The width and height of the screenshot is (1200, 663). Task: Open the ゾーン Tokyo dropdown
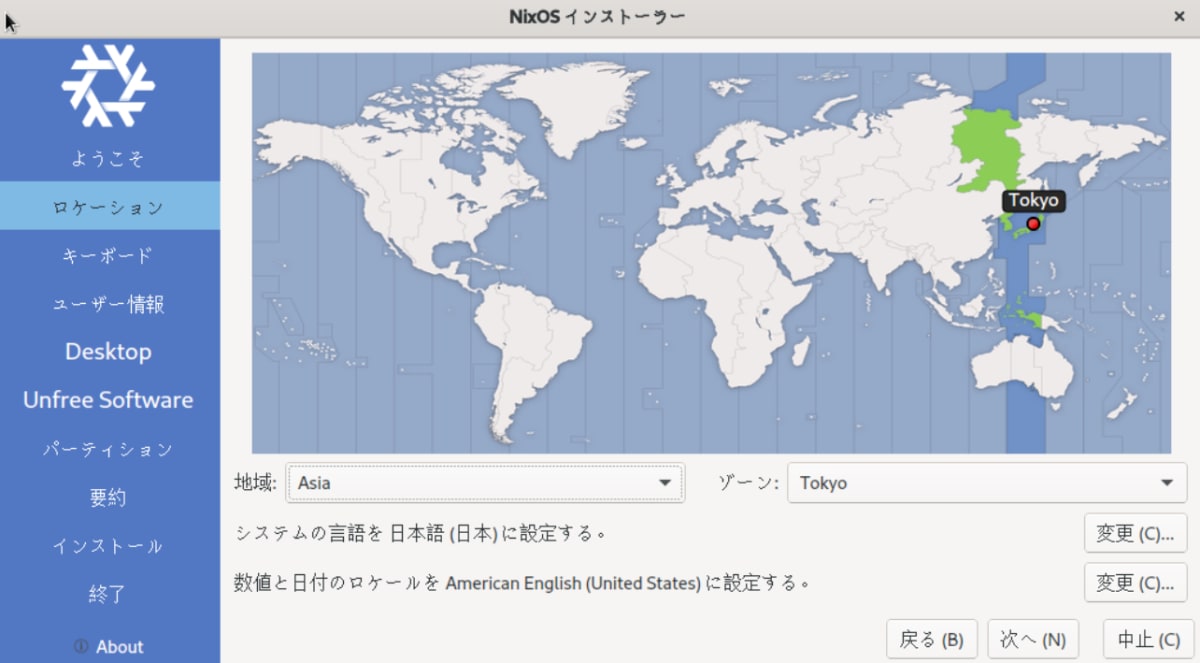[987, 483]
